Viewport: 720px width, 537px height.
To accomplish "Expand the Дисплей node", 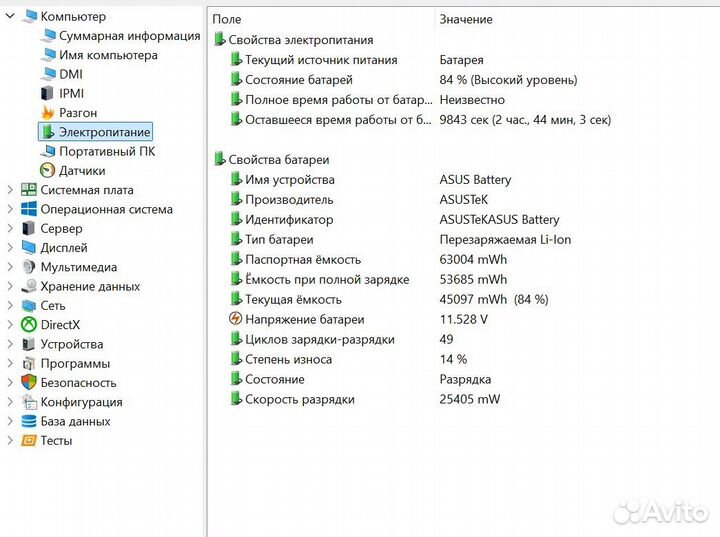I will pos(10,248).
